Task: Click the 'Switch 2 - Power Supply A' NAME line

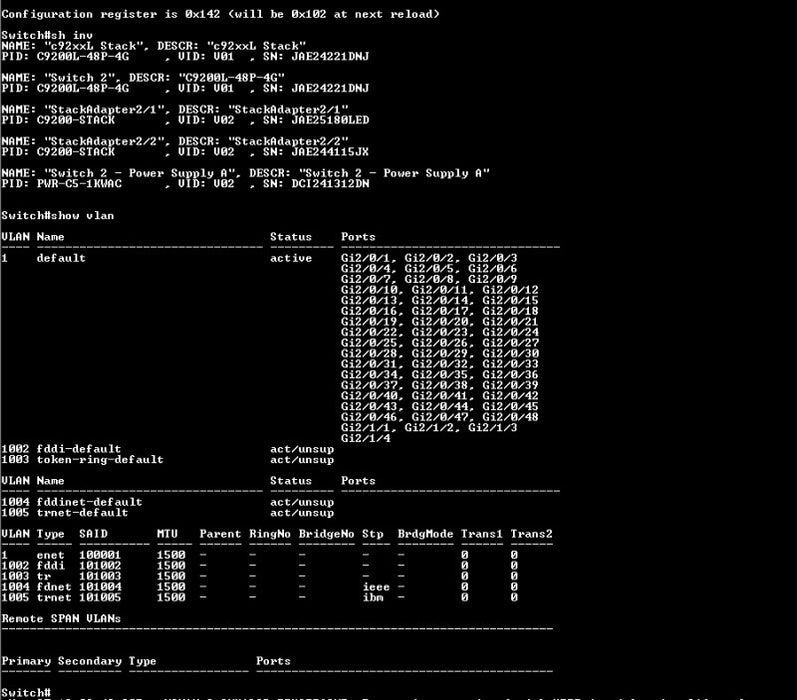Action: click(246, 173)
